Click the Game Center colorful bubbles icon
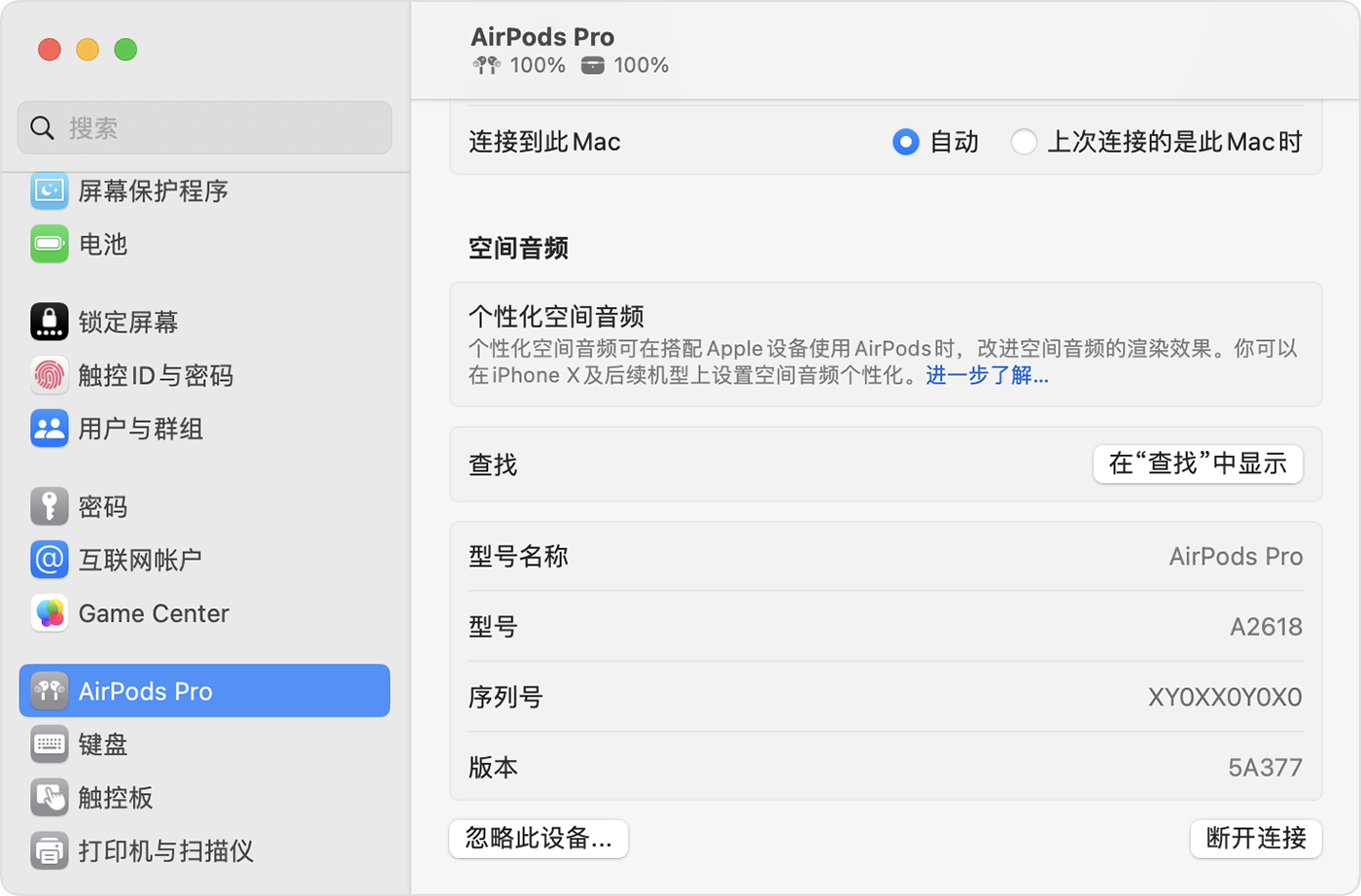This screenshot has width=1361, height=896. coord(50,613)
